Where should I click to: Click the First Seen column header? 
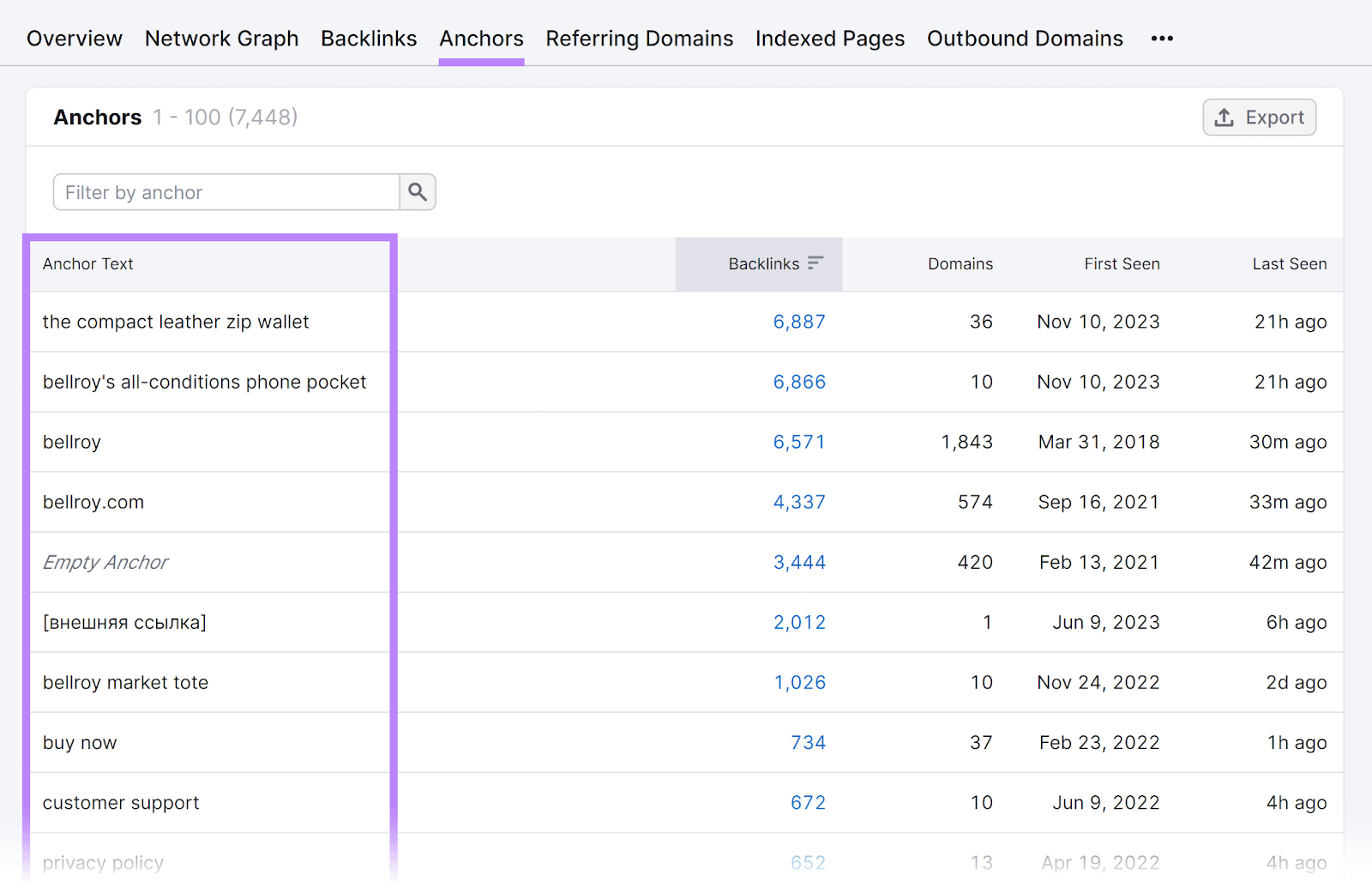1122,263
